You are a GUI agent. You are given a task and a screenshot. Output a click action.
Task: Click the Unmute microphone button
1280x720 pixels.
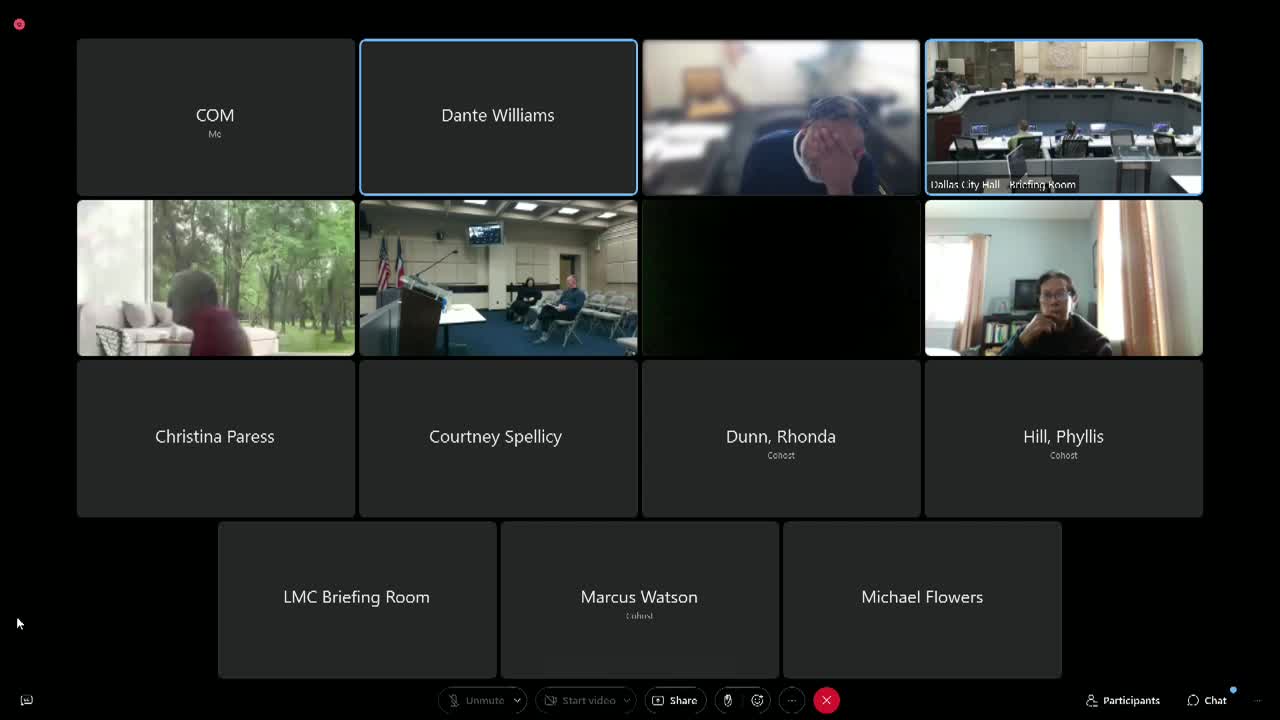[x=476, y=700]
